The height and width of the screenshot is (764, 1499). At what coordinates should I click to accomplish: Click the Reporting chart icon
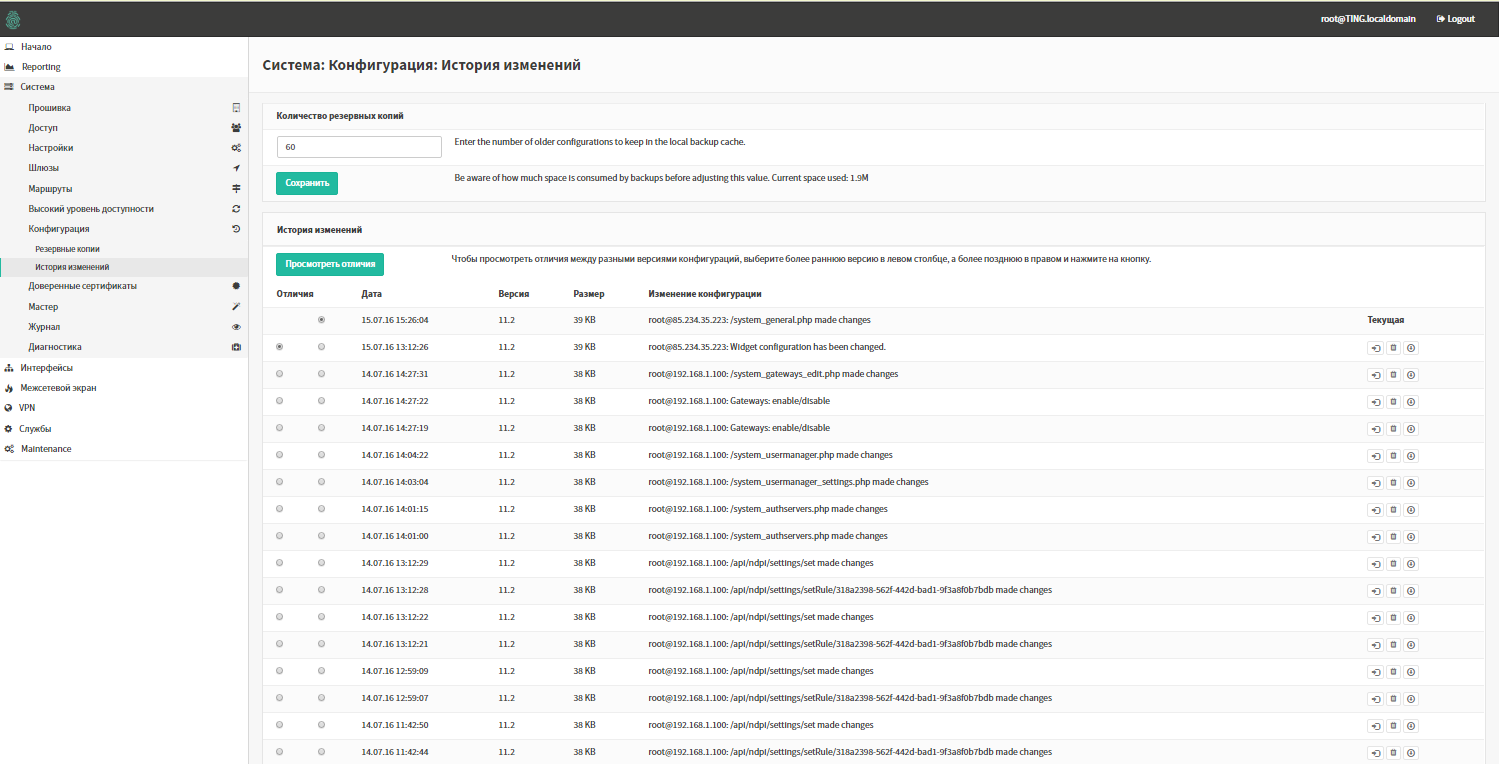tap(9, 67)
